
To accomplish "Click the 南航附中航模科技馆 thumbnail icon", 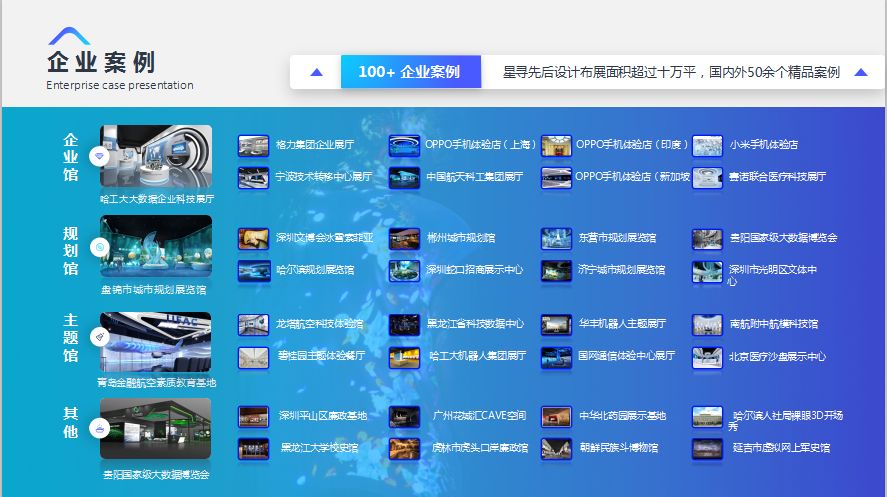I will pos(707,325).
